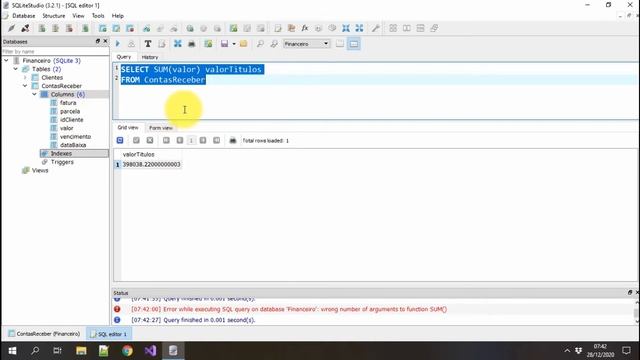Click the Status panel vertical scrollbar
Image resolution: width=640 pixels, height=360 pixels.
[636, 311]
